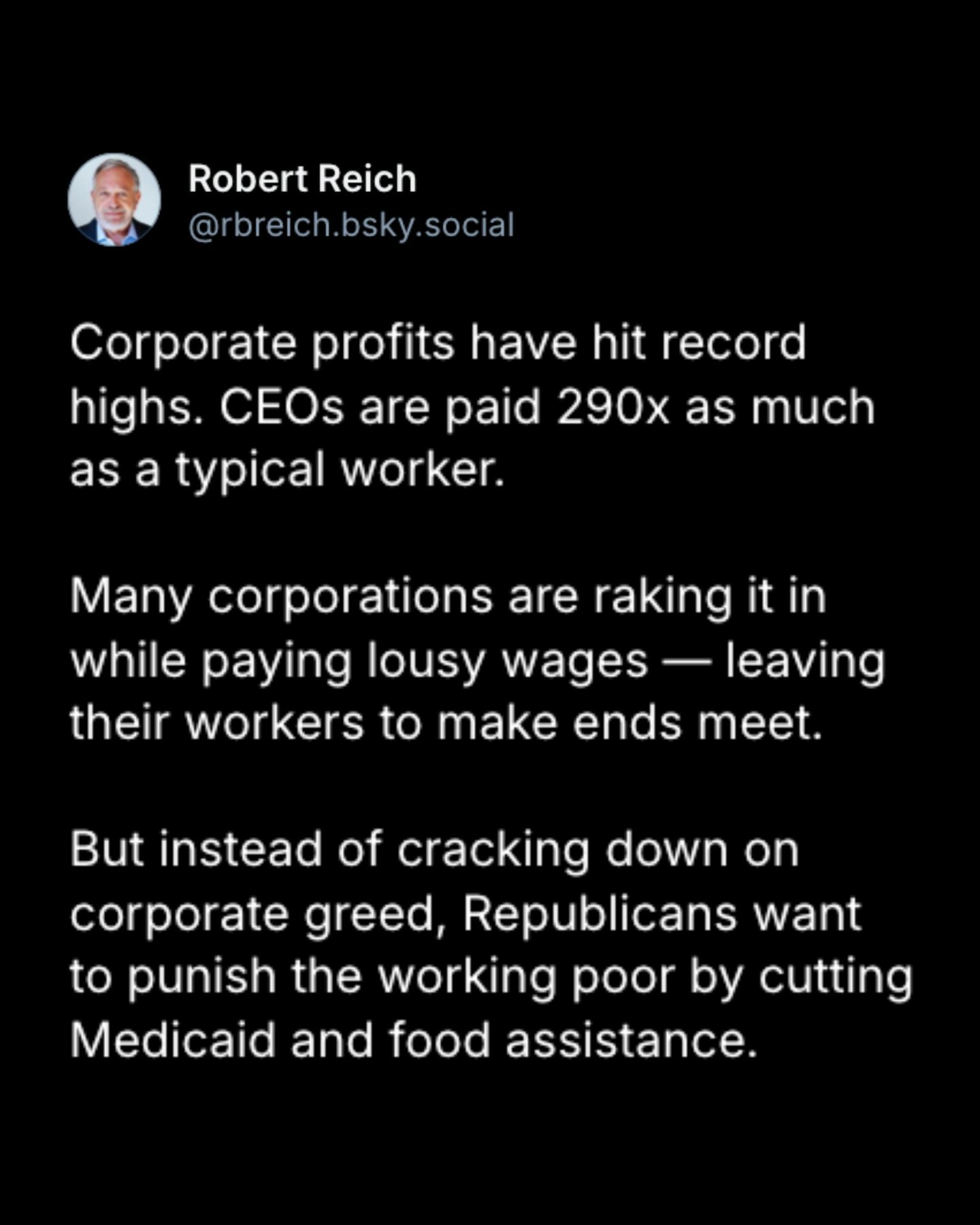Click Robert Reich's profile avatar photo
Viewport: 980px width, 1225px height.
click(114, 199)
